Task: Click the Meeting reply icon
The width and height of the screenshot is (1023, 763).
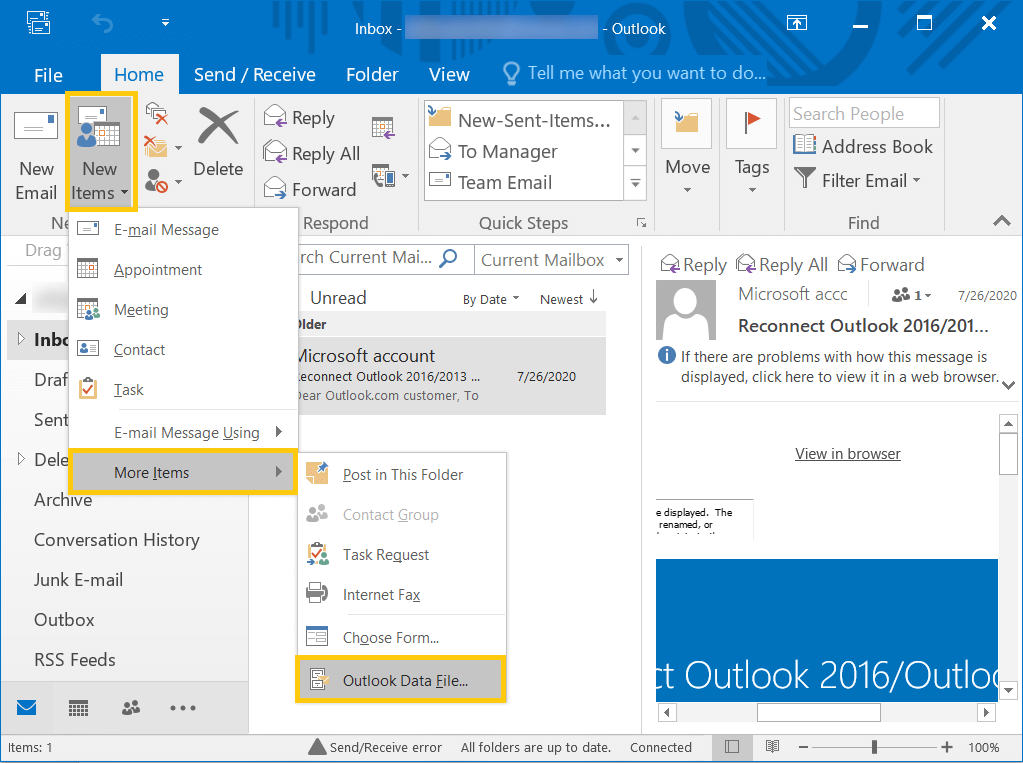Action: click(383, 127)
